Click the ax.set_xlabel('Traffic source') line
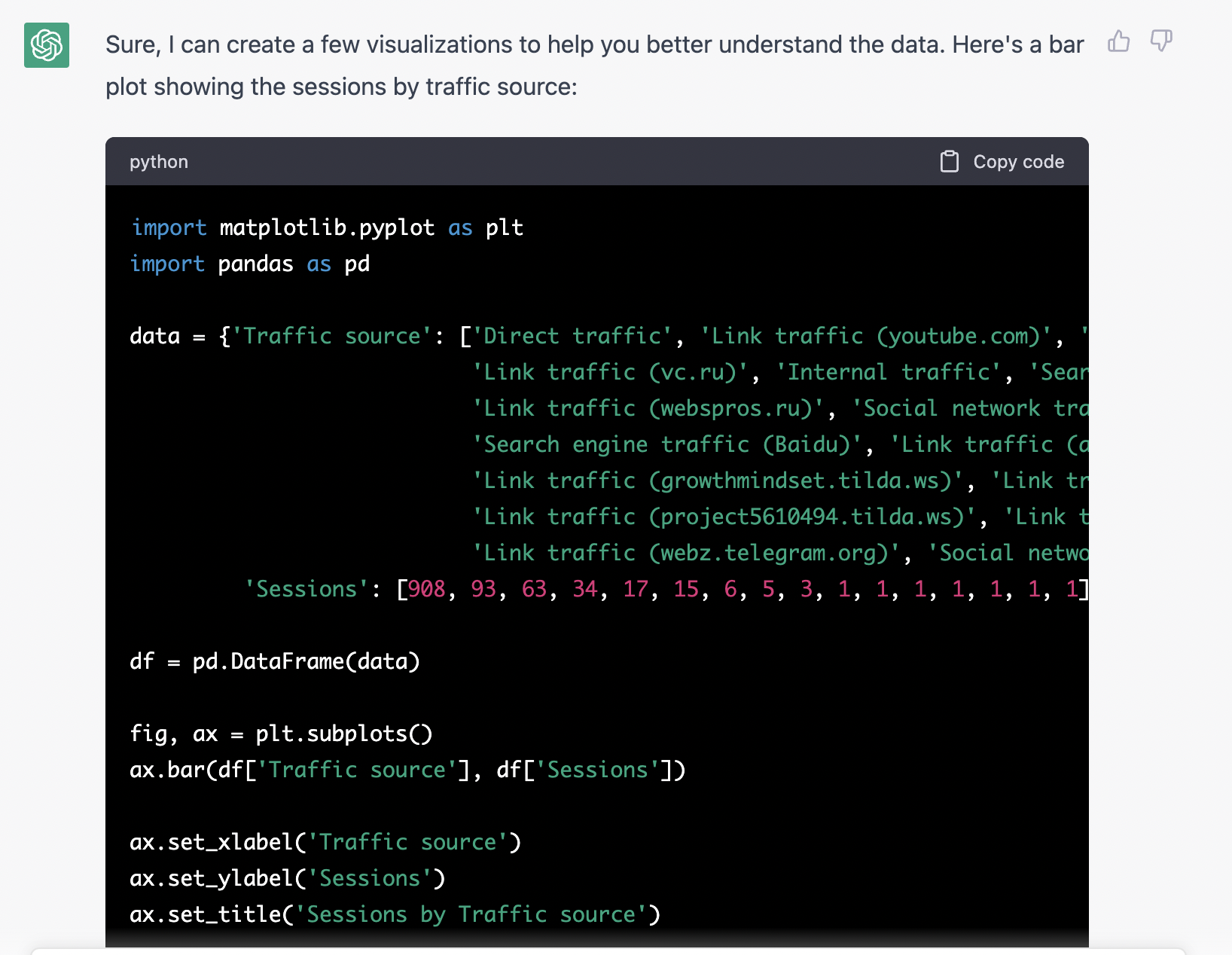 click(325, 842)
